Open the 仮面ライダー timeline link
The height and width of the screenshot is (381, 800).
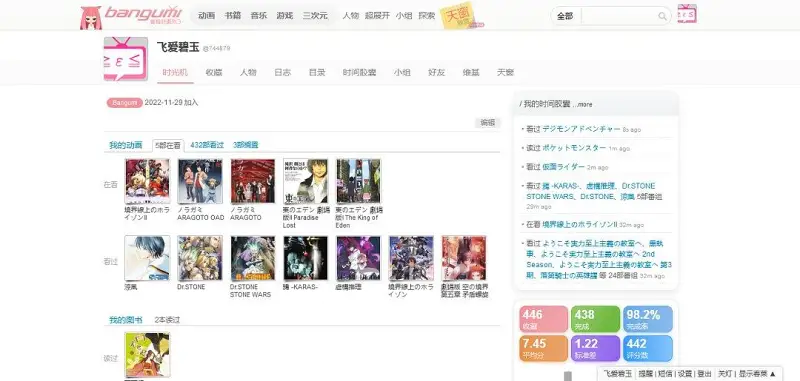click(x=563, y=167)
